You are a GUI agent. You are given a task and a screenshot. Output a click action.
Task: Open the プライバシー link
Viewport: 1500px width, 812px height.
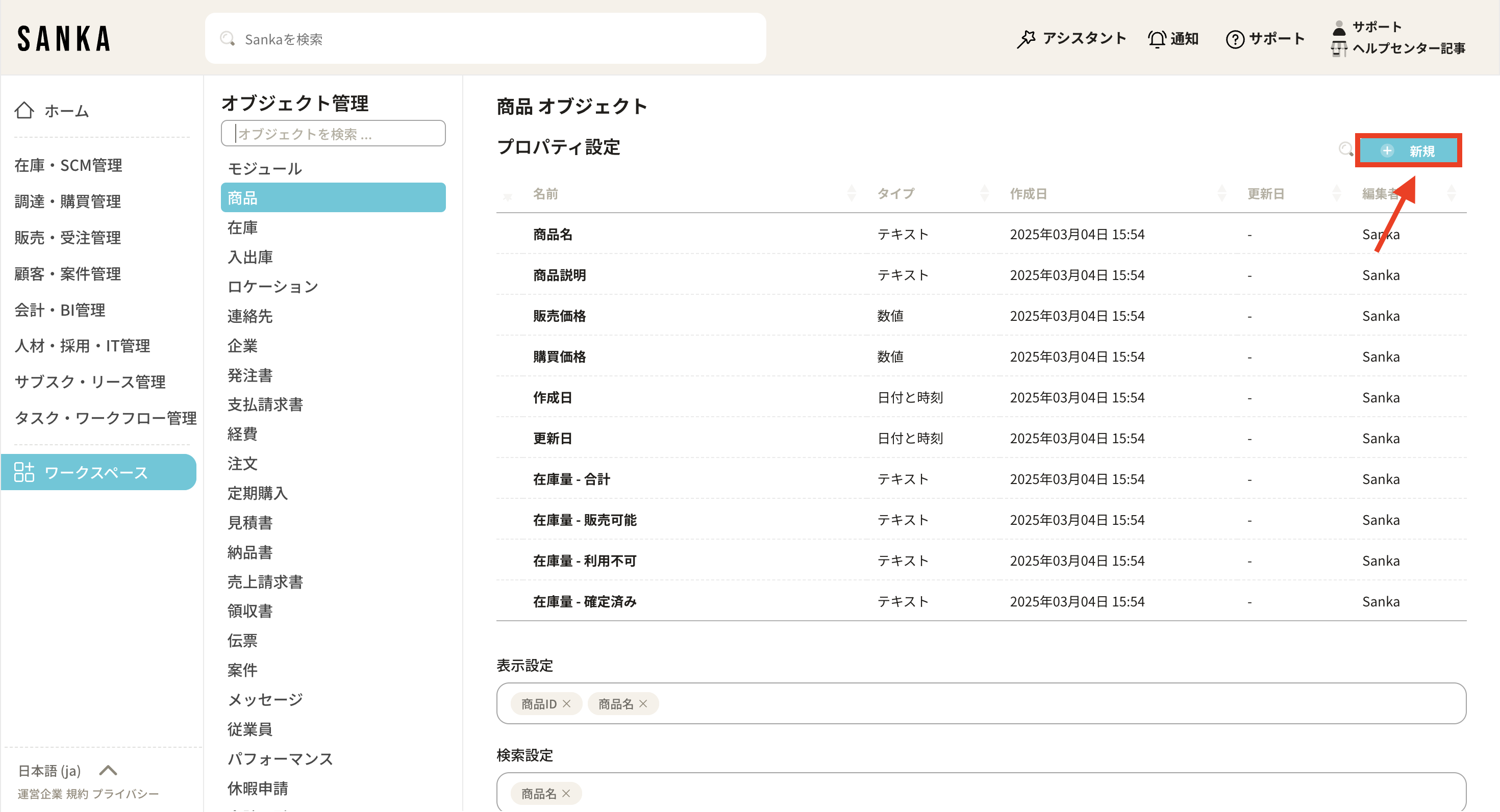[125, 794]
